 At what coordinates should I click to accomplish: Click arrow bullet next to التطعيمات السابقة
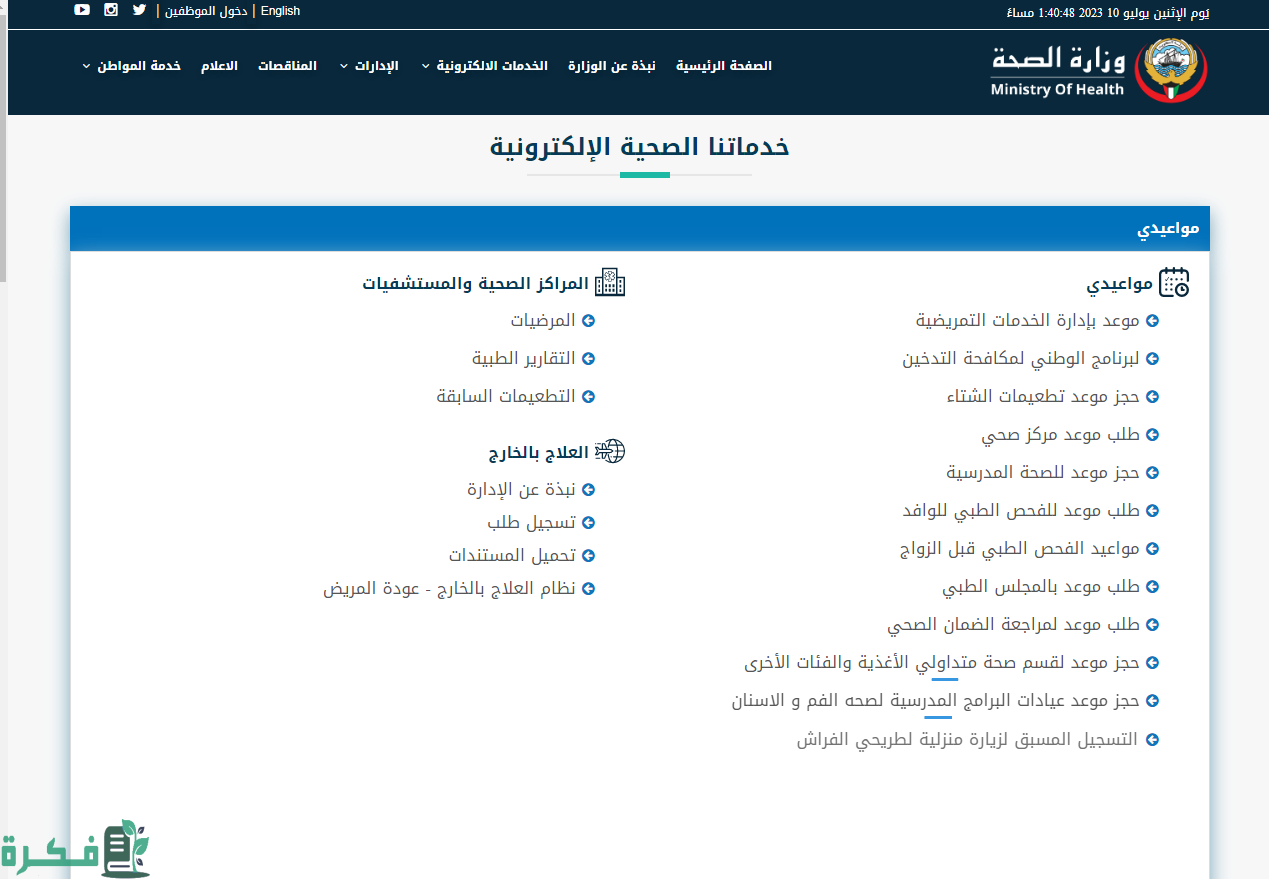click(588, 397)
